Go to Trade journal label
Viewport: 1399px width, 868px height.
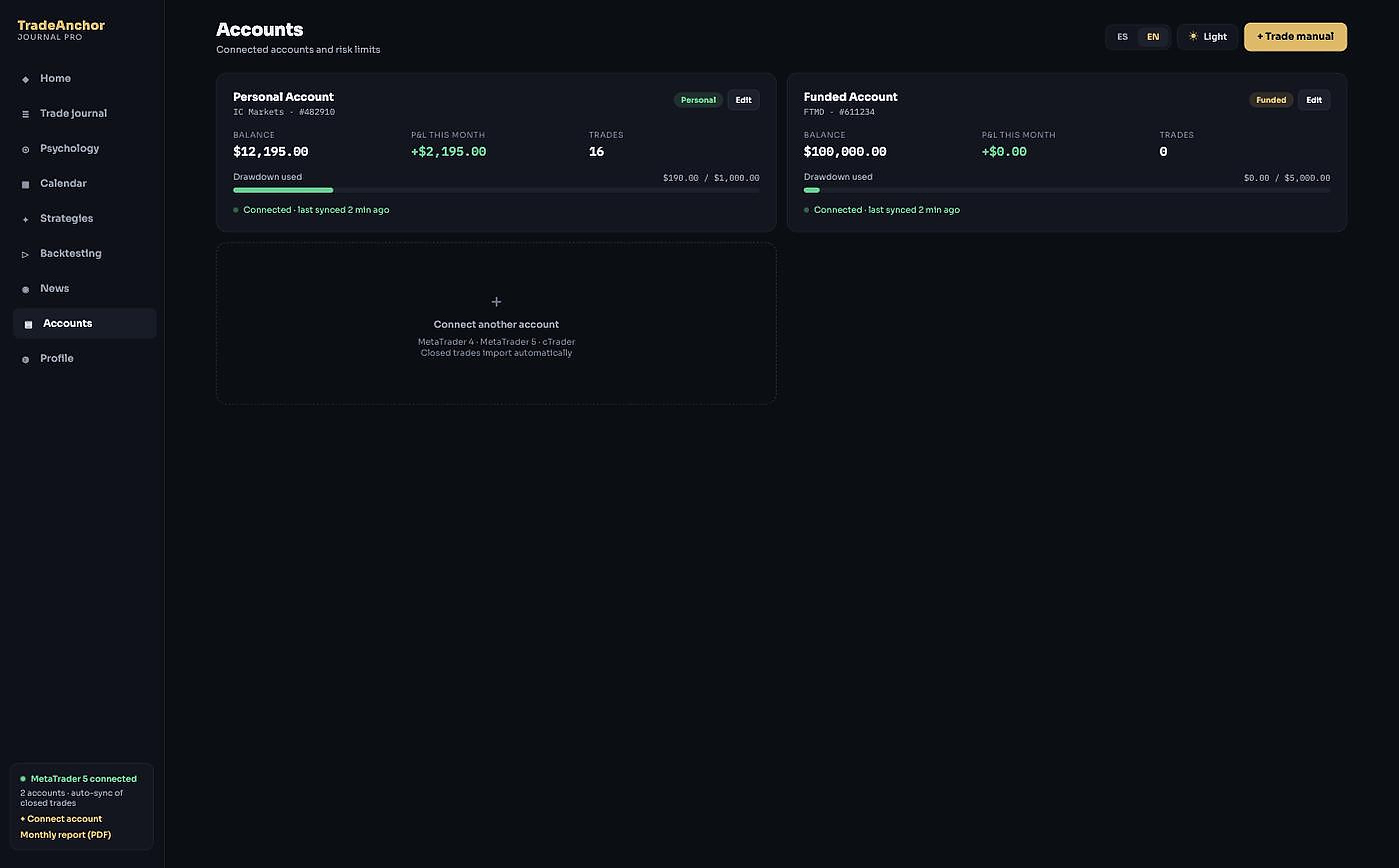(73, 113)
